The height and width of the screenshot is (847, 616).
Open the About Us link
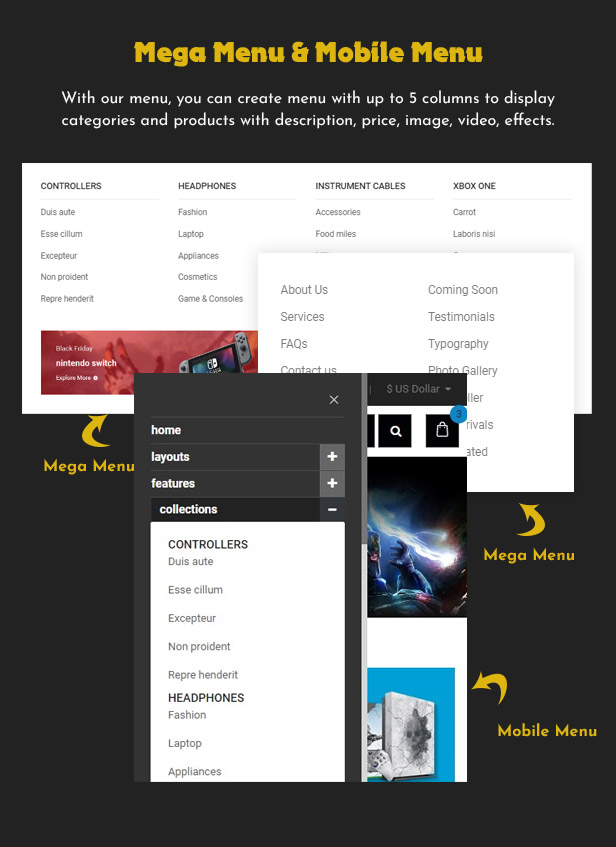(x=304, y=290)
